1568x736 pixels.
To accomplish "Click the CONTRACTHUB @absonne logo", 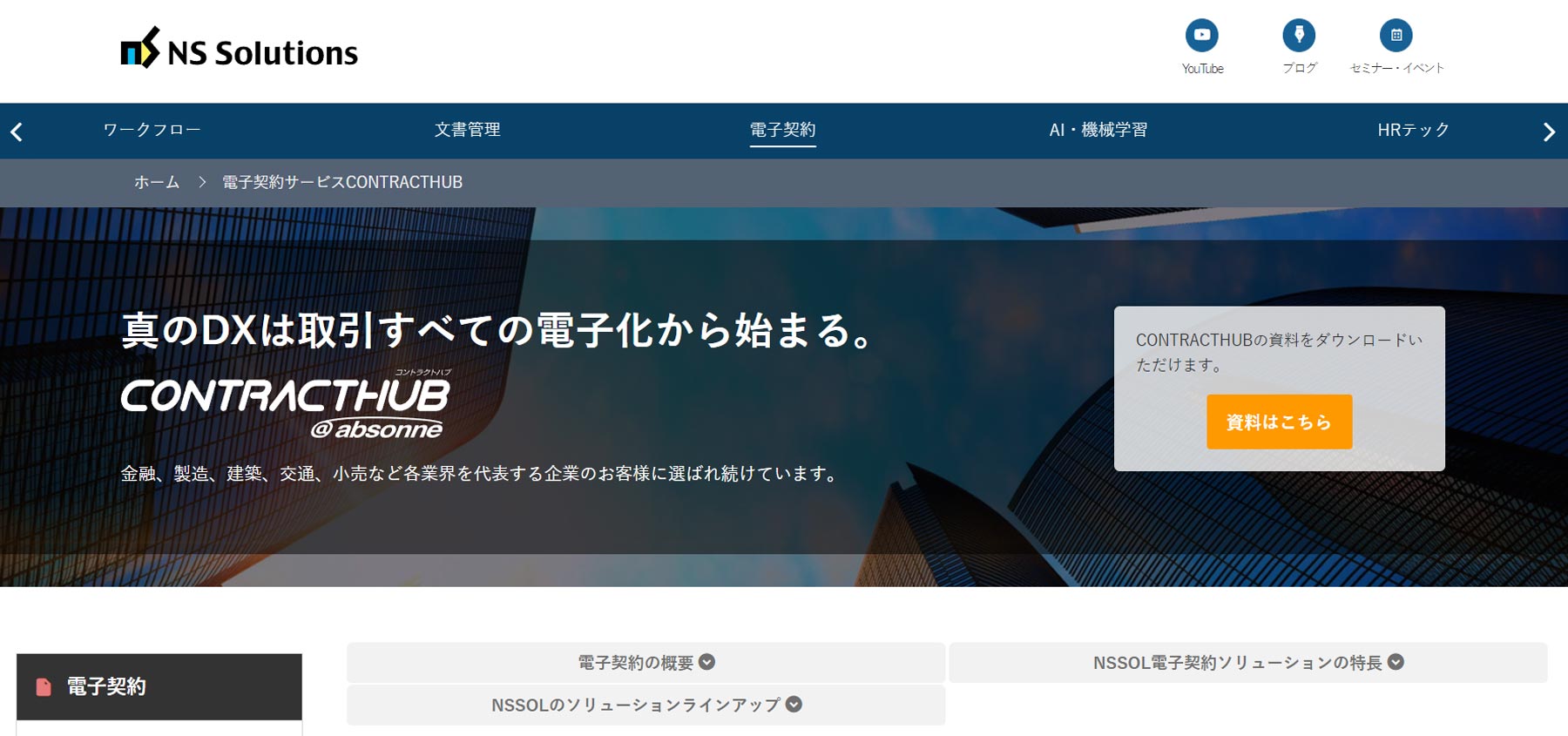I will pyautogui.click(x=286, y=405).
